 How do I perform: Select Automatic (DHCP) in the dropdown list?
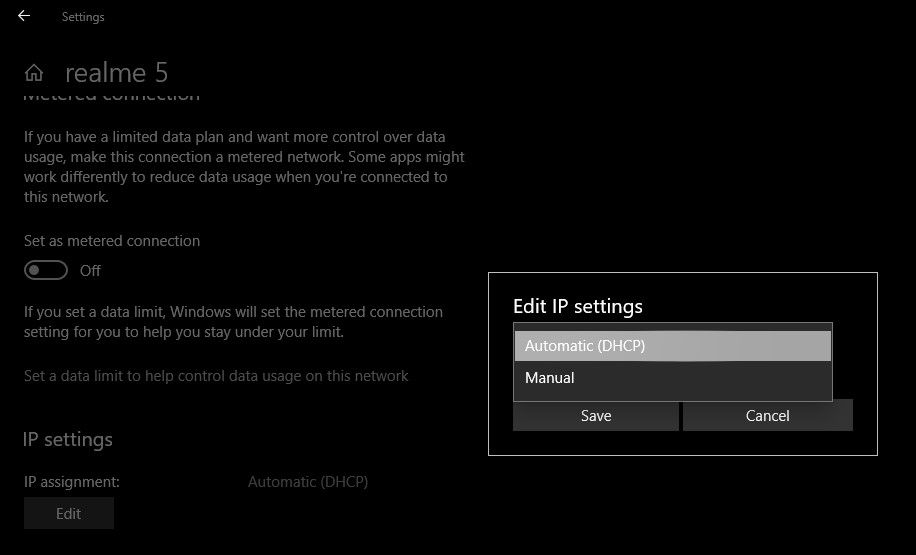click(x=672, y=346)
